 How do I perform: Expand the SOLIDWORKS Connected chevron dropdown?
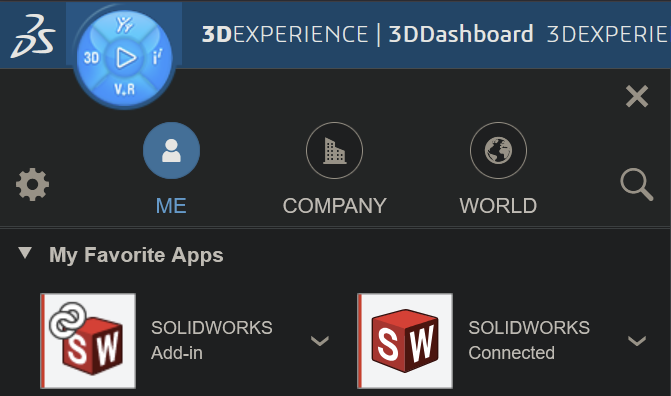coord(637,341)
